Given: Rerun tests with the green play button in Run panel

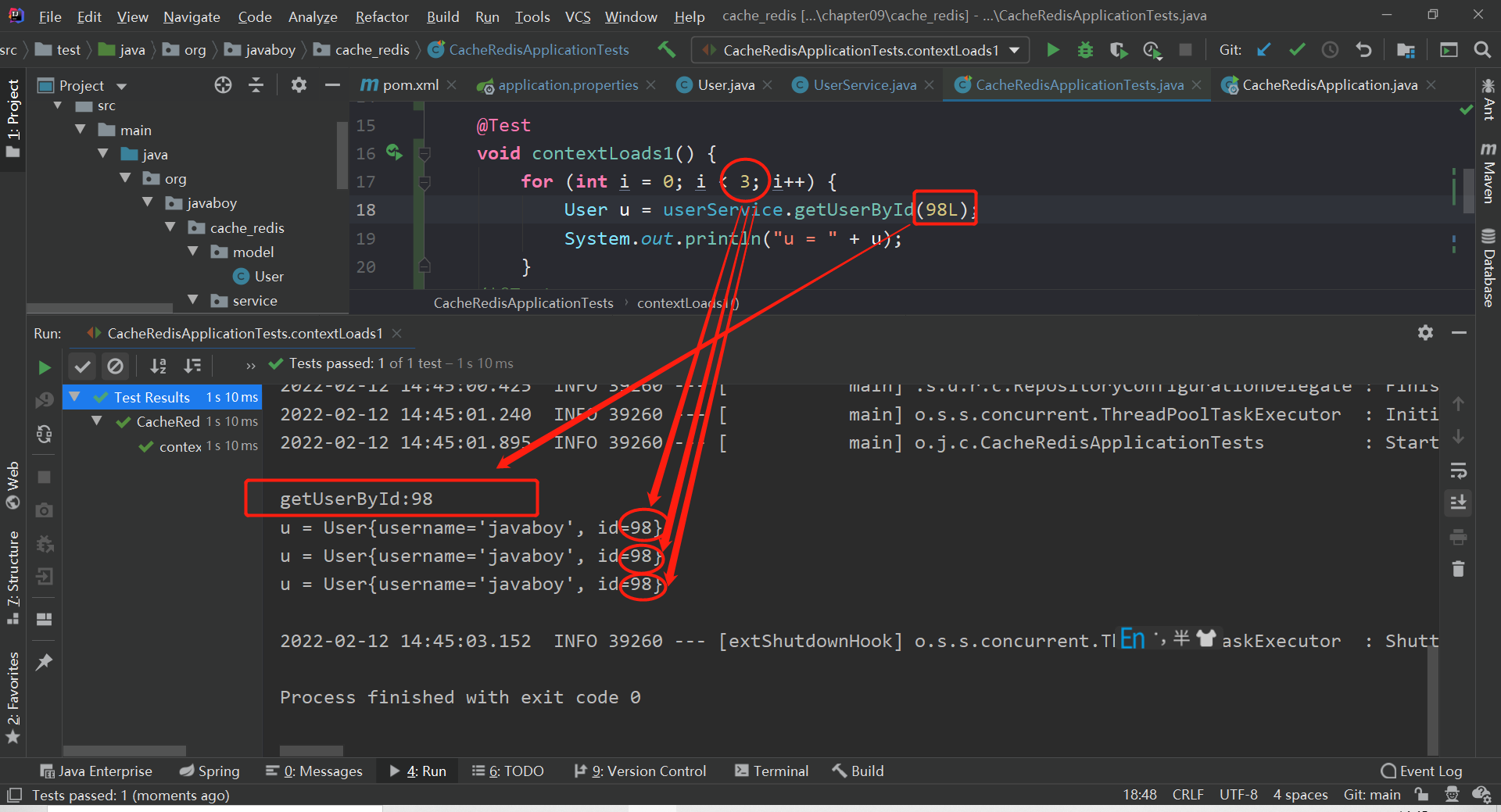Looking at the screenshot, I should [x=45, y=367].
